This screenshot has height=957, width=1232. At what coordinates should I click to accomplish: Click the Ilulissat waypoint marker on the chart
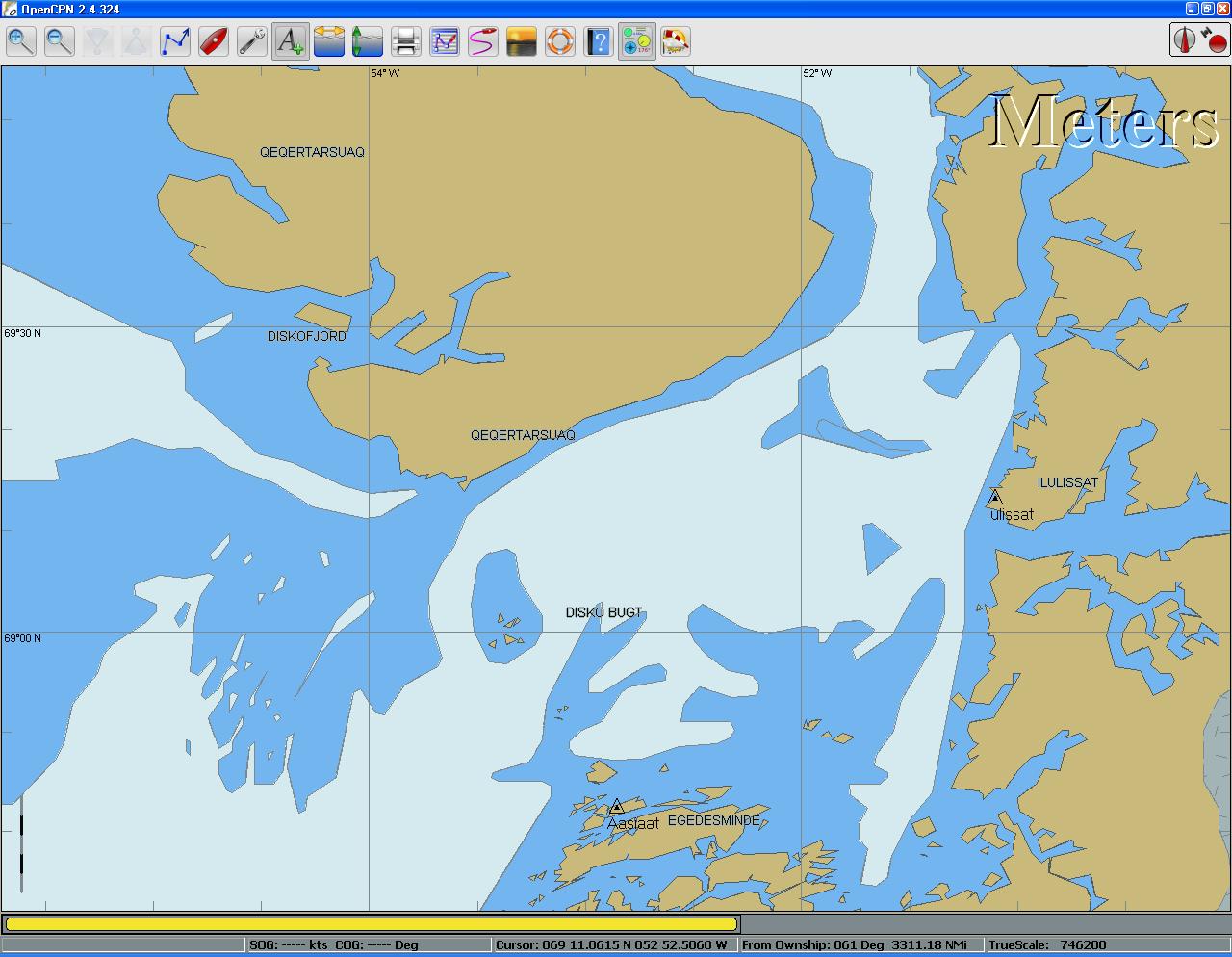(995, 497)
